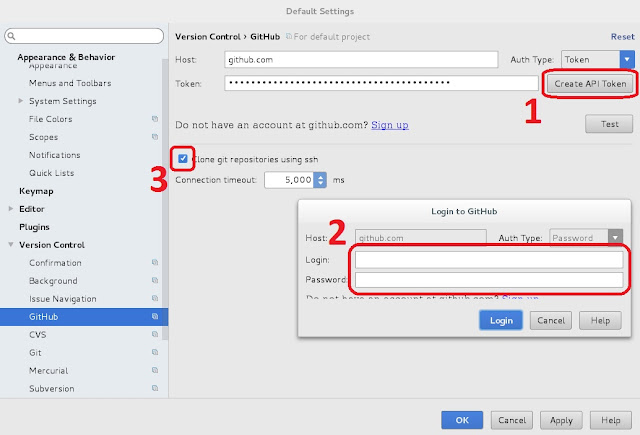Toggle 'Clone git repositories using ssh' checkbox
This screenshot has height=435, width=640.
tap(182, 159)
